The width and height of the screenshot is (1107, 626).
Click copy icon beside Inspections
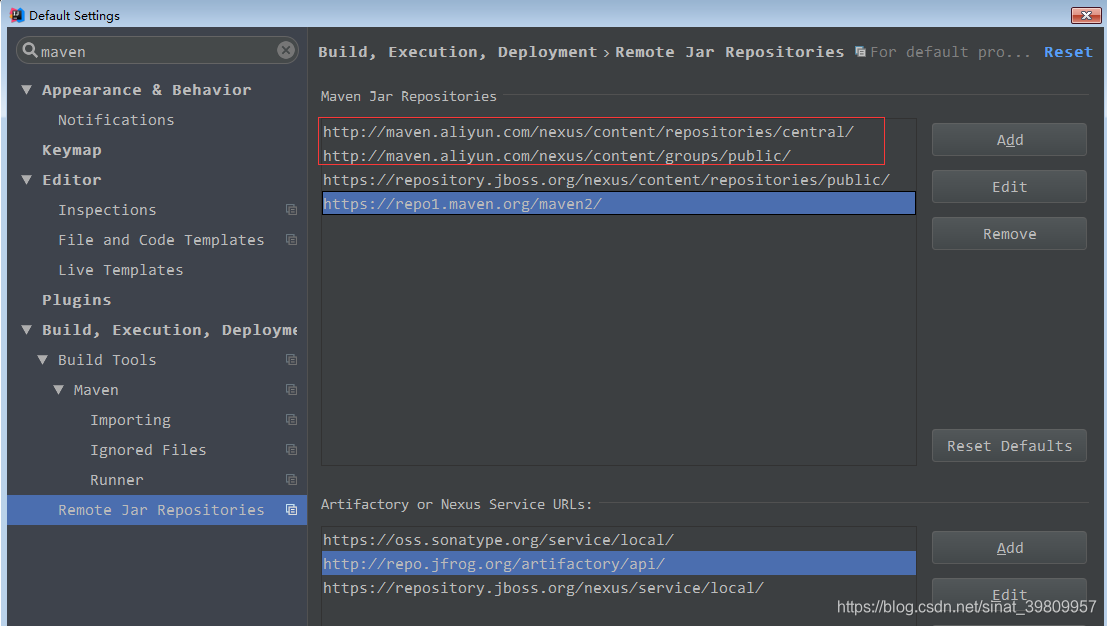[291, 210]
